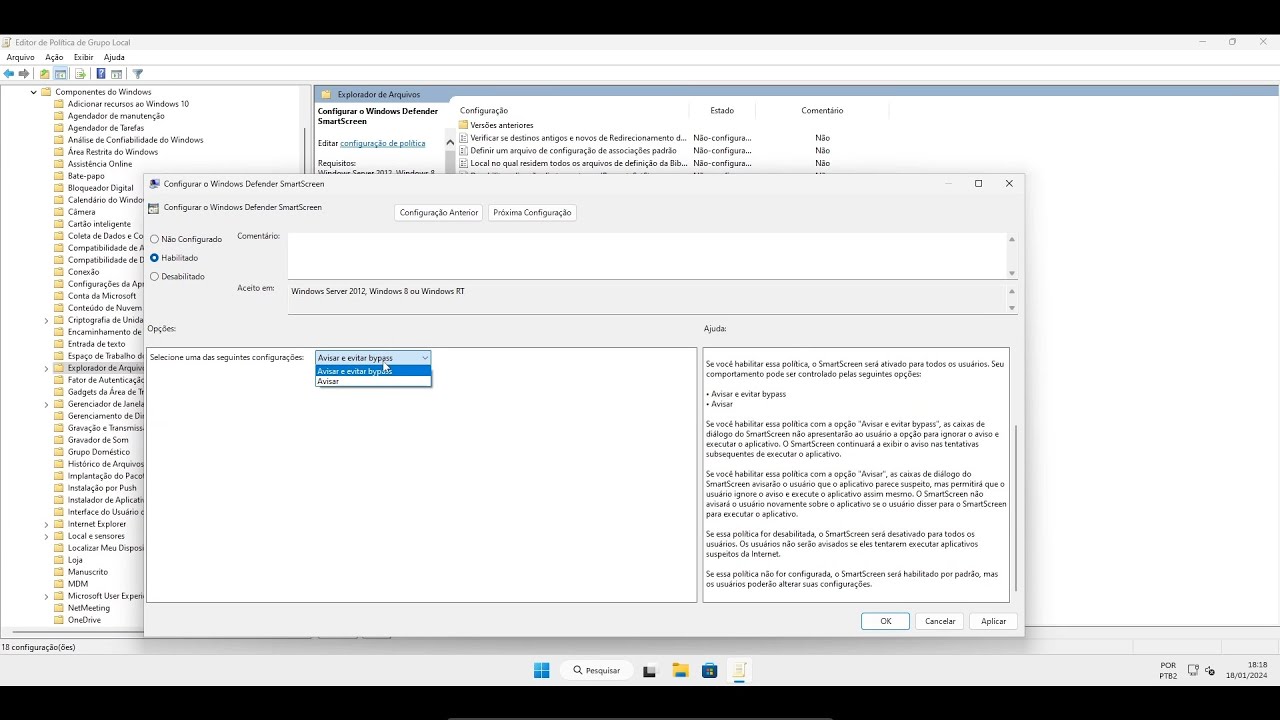Open the configuração de política link
This screenshot has width=1280, height=720.
click(383, 143)
